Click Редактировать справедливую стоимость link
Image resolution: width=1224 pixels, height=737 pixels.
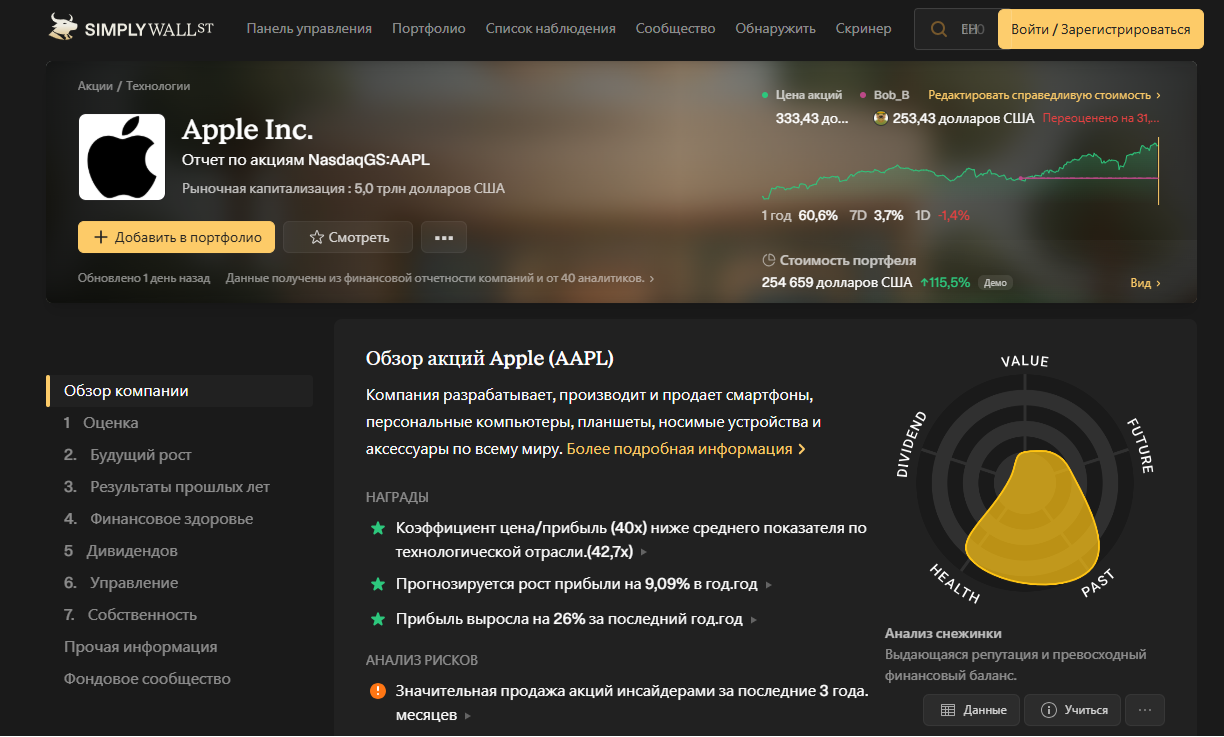(x=1044, y=95)
